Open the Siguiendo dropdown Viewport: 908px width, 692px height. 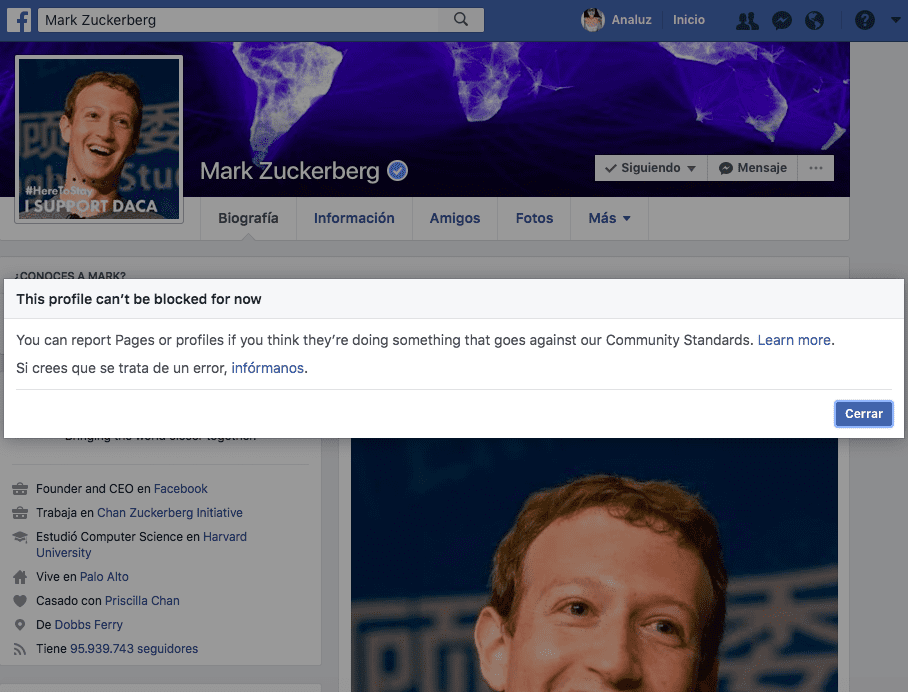click(x=651, y=168)
